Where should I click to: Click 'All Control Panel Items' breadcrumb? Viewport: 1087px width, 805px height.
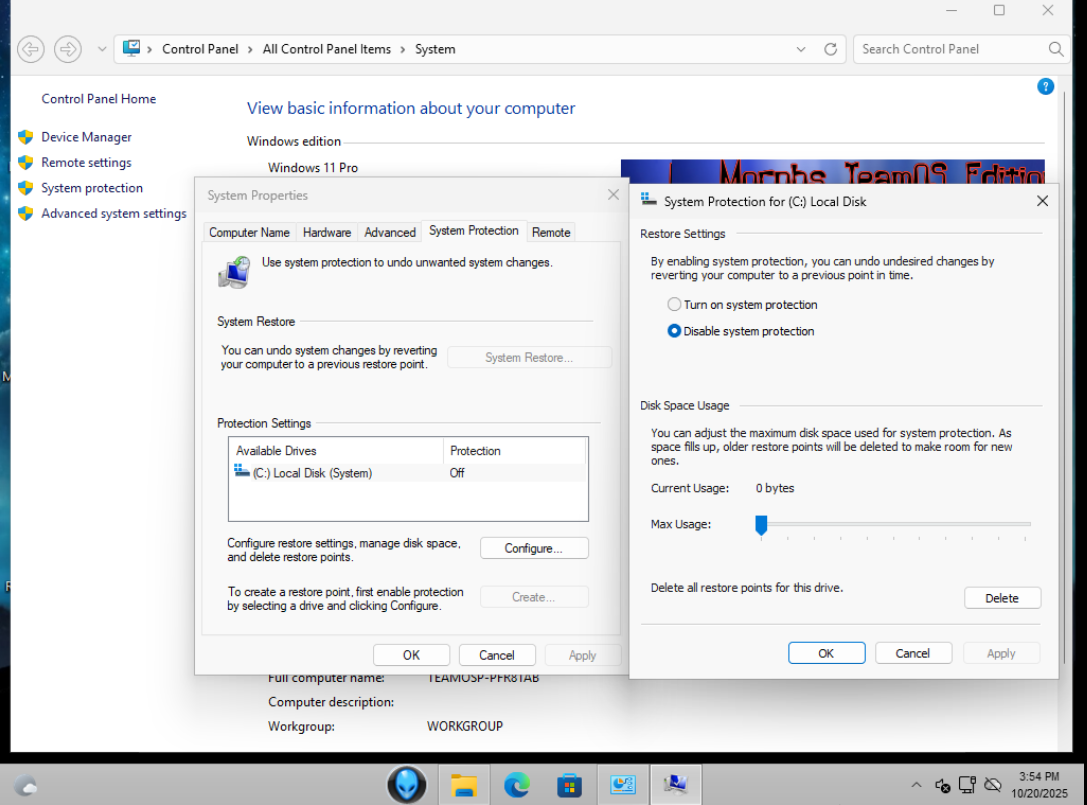pos(327,49)
